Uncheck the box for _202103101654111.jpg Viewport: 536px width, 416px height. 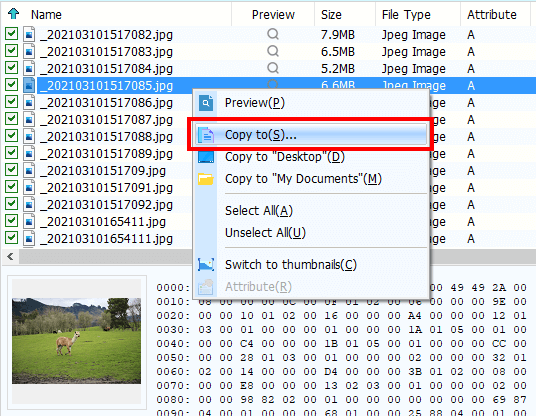(x=11, y=238)
